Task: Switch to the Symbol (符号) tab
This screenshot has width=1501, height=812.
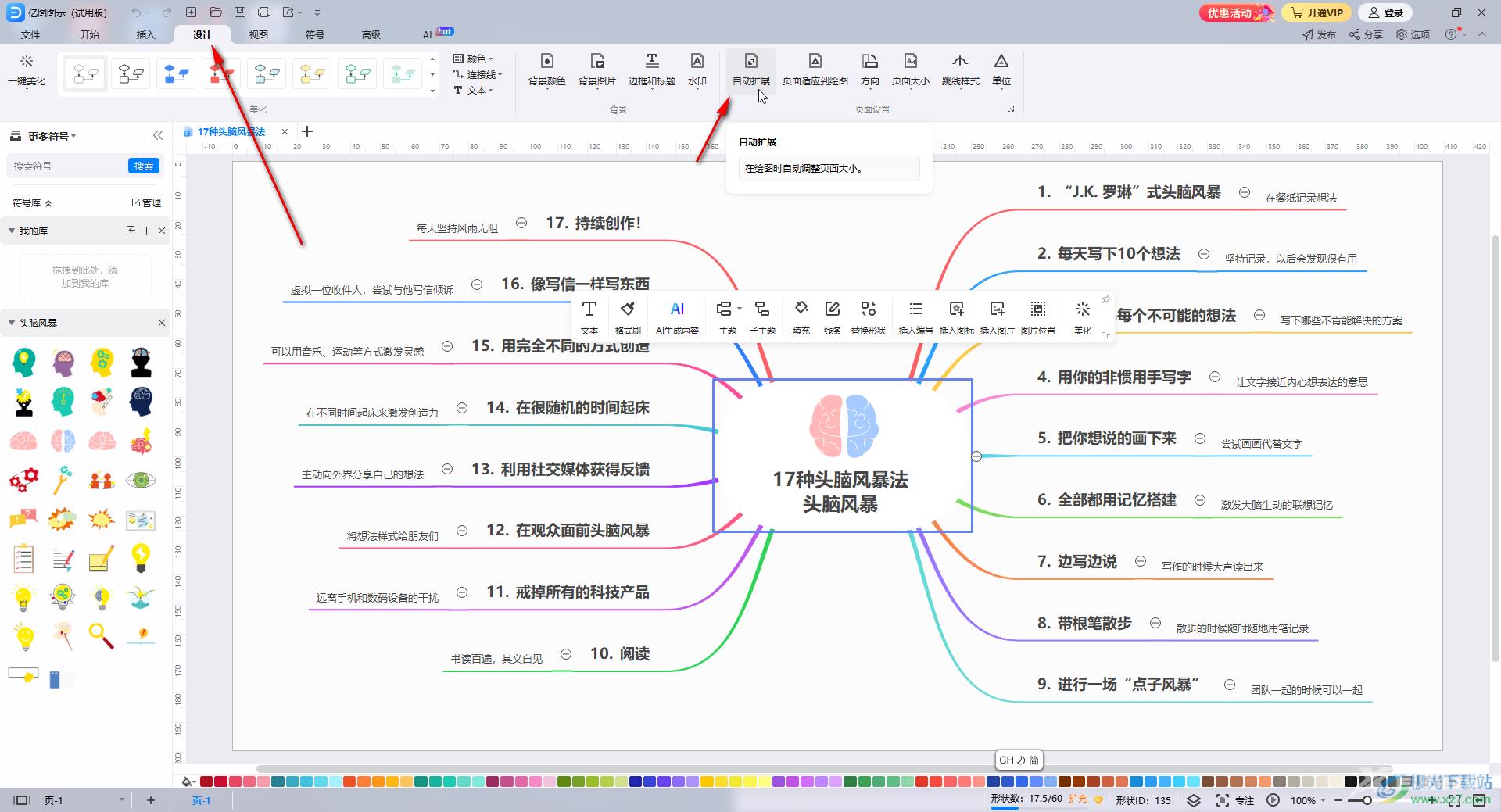Action: pos(315,34)
